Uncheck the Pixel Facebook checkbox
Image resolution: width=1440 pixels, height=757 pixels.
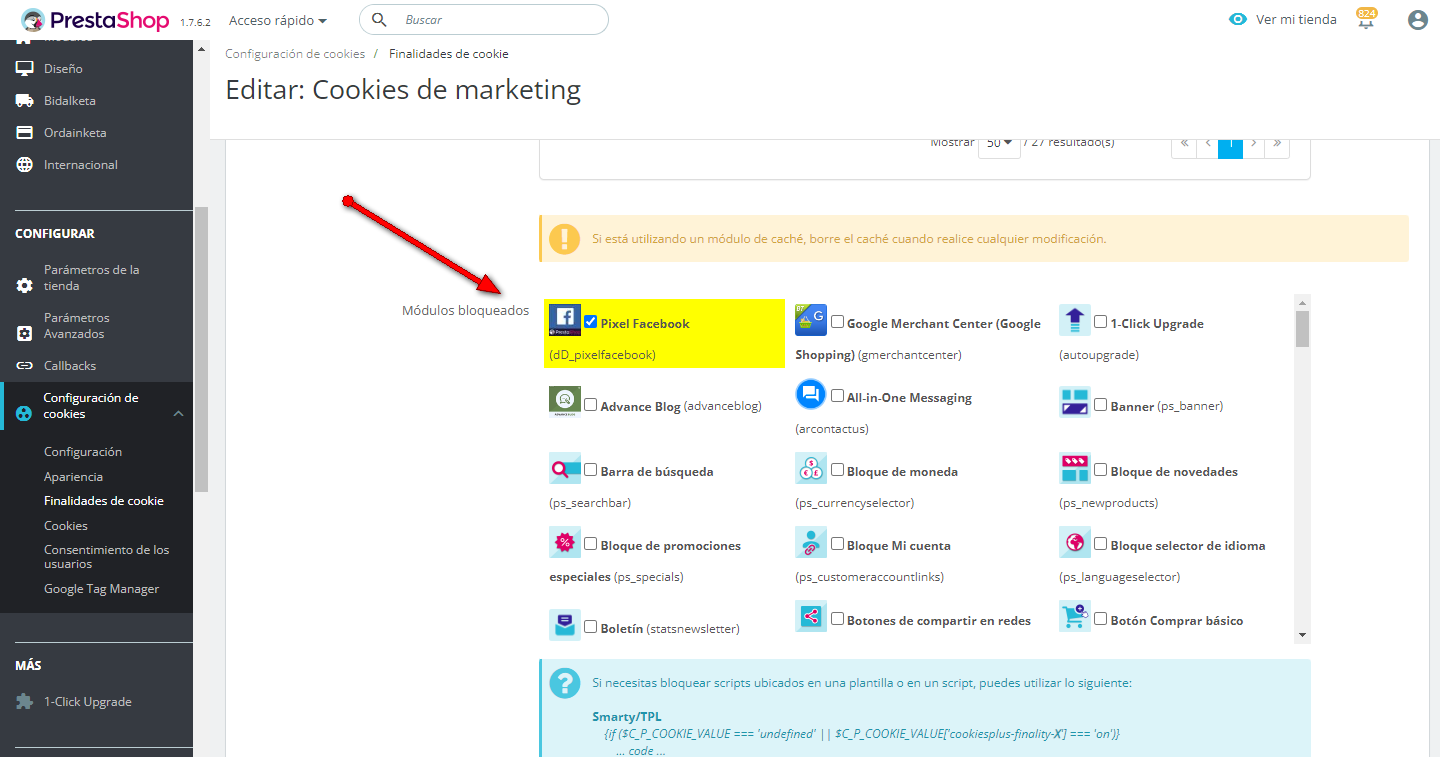coord(591,322)
